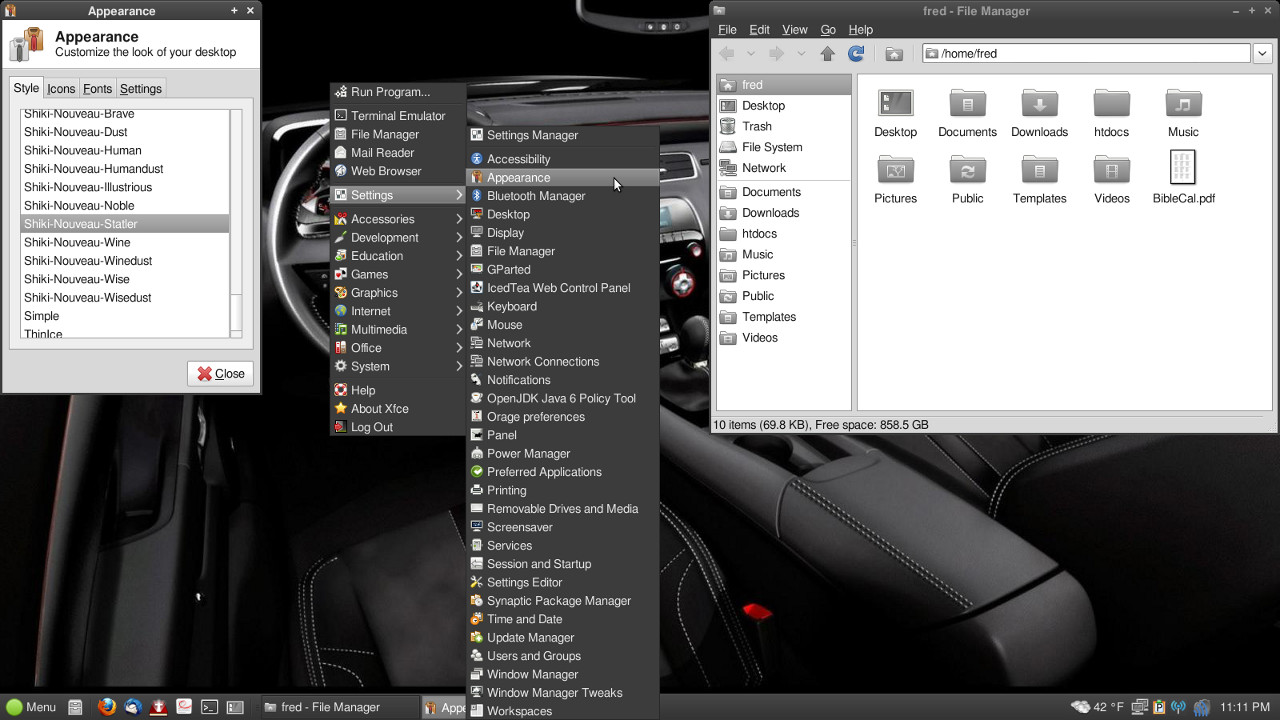This screenshot has height=720, width=1280.
Task: Open the Go menu in File Manager
Action: point(828,30)
